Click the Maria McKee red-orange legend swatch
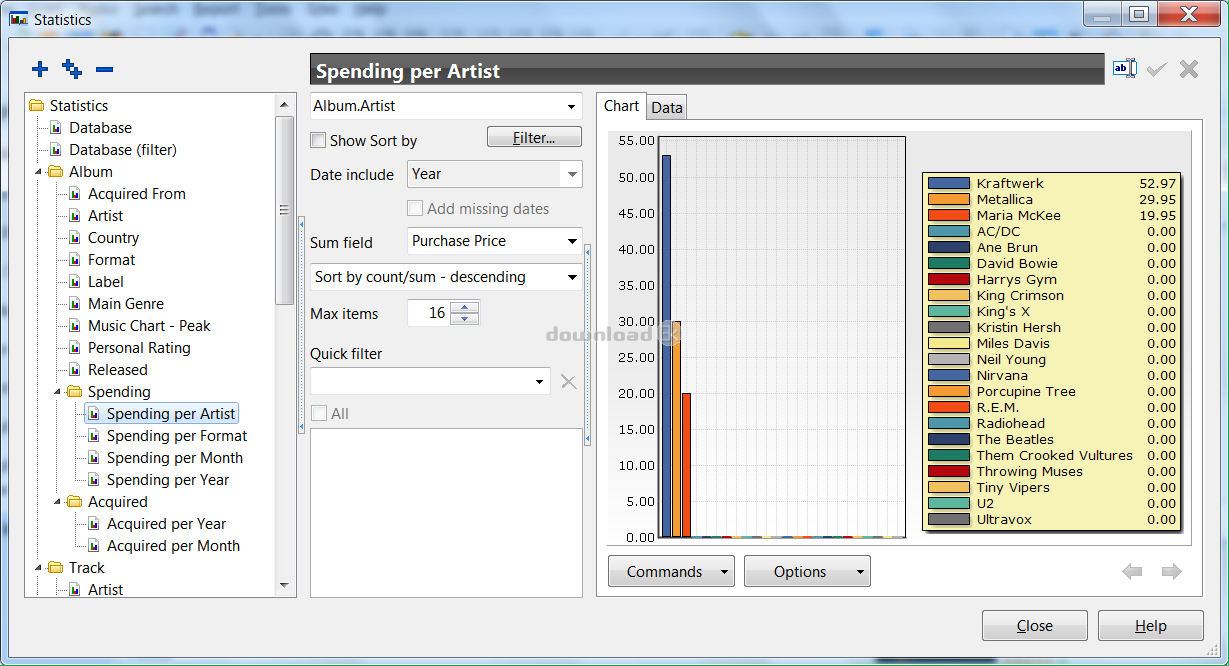This screenshot has width=1229, height=666. point(949,216)
